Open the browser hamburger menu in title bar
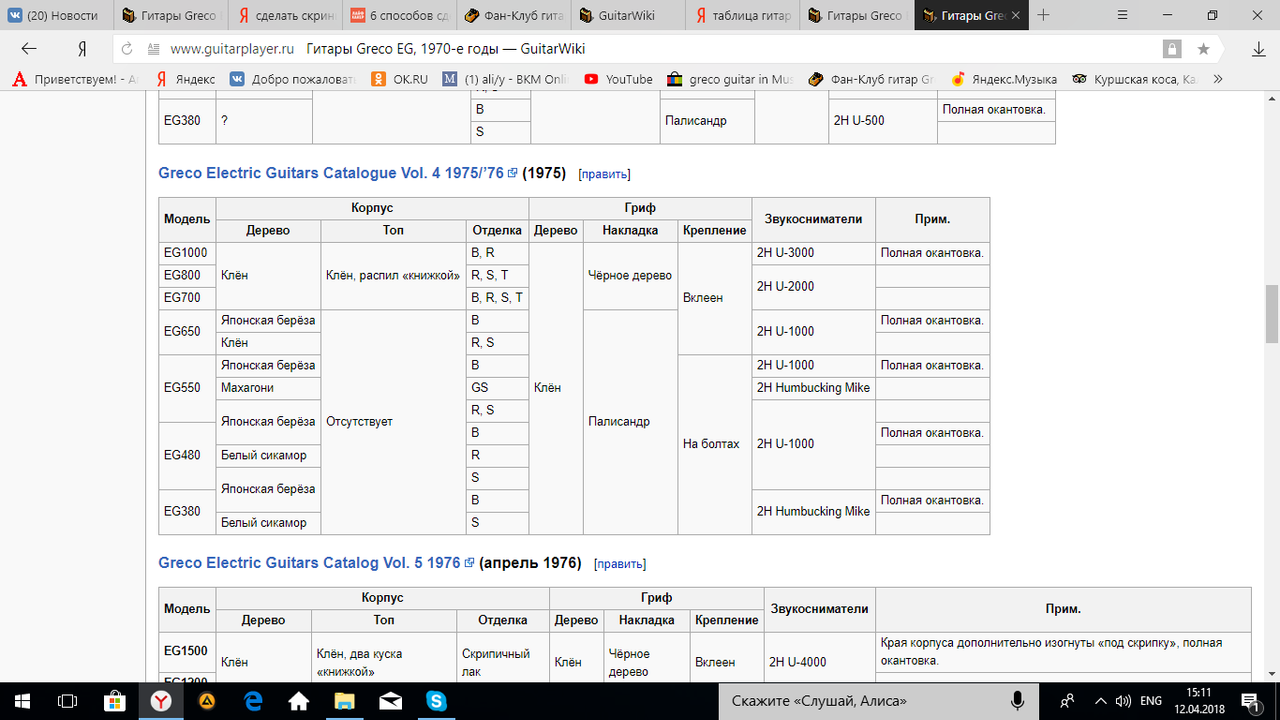 coord(1120,15)
